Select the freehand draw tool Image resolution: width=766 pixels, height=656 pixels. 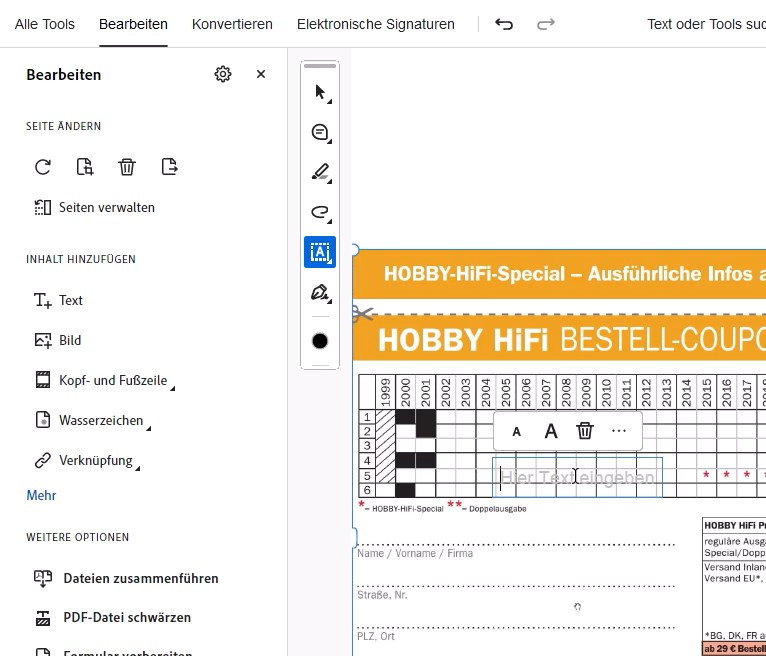320,212
